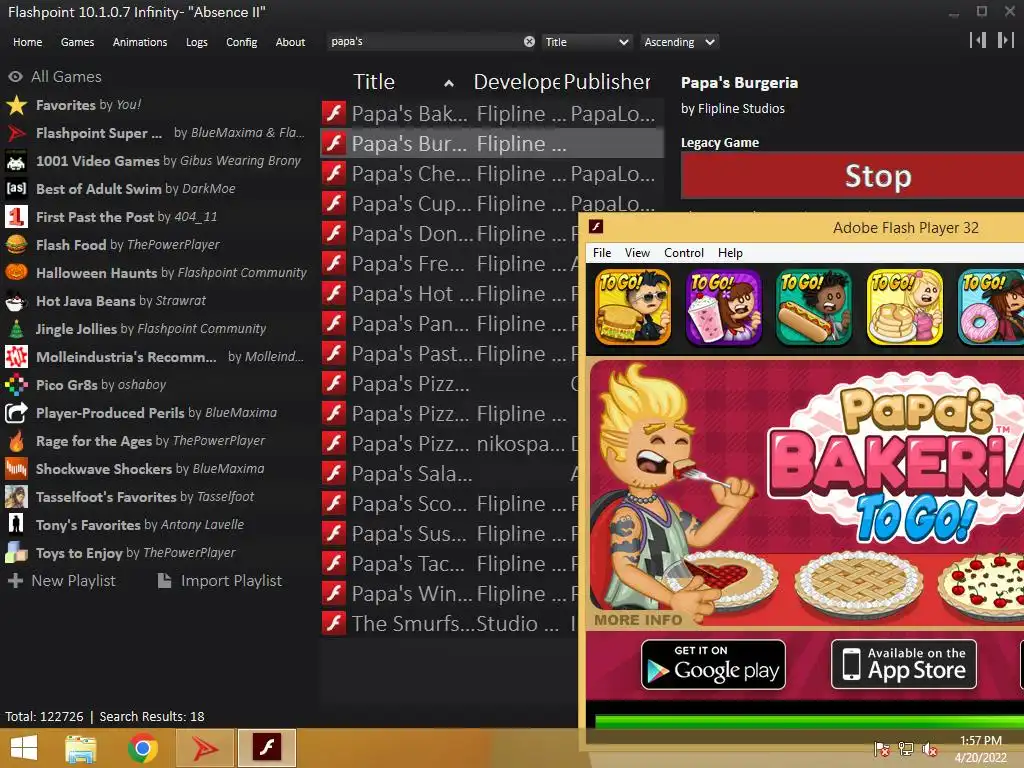
Task: Open the Pico Gr8s playlist icon
Action: (16, 385)
